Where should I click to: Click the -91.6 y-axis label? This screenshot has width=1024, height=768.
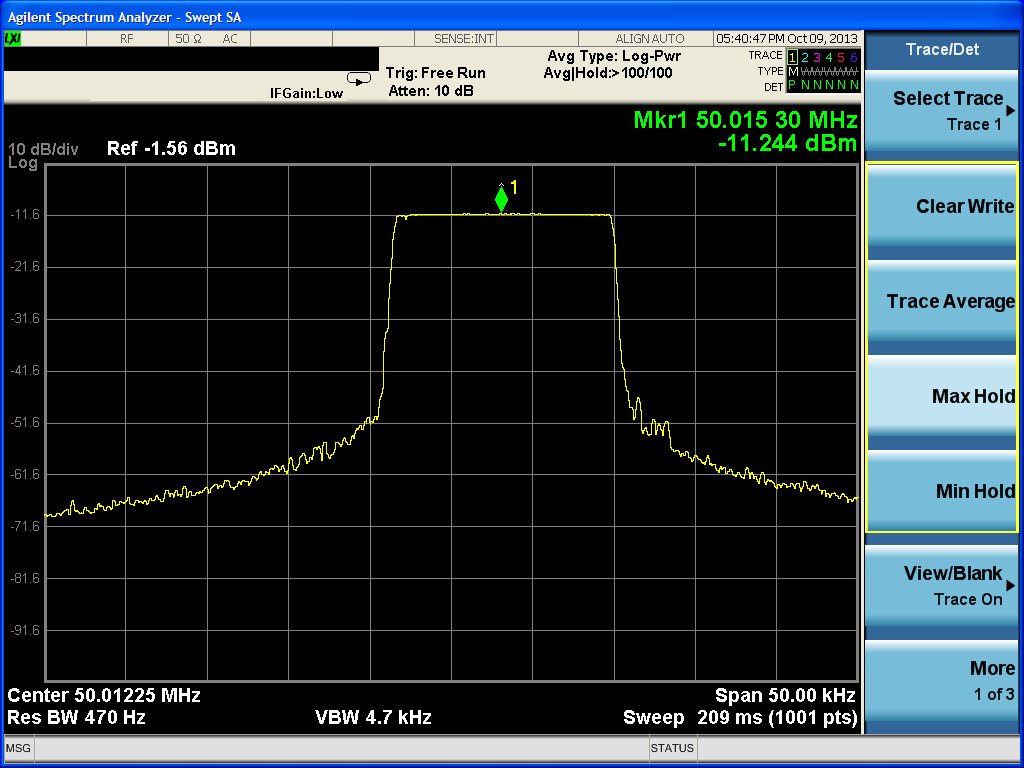click(25, 630)
